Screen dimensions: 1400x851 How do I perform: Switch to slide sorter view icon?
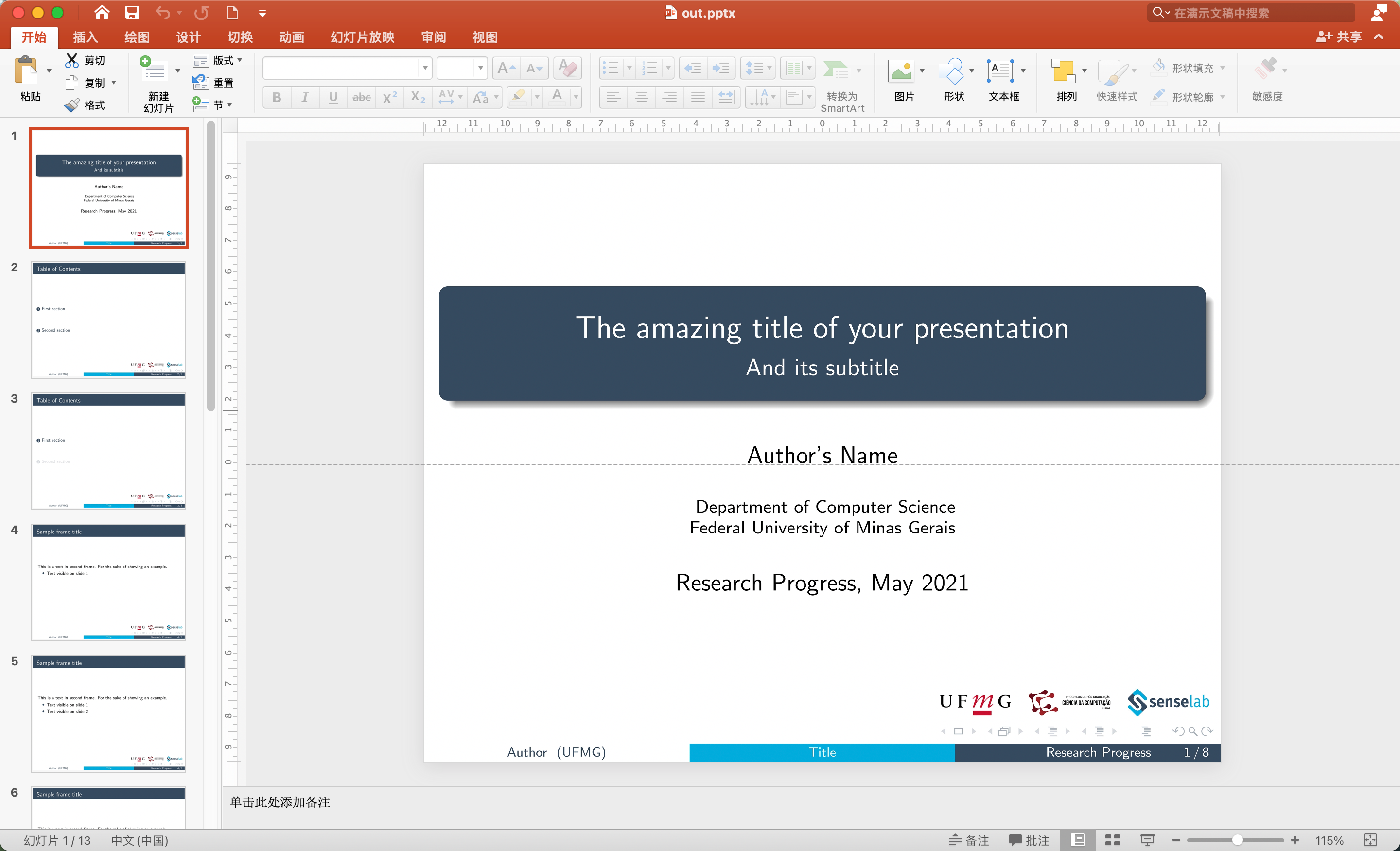[1113, 840]
